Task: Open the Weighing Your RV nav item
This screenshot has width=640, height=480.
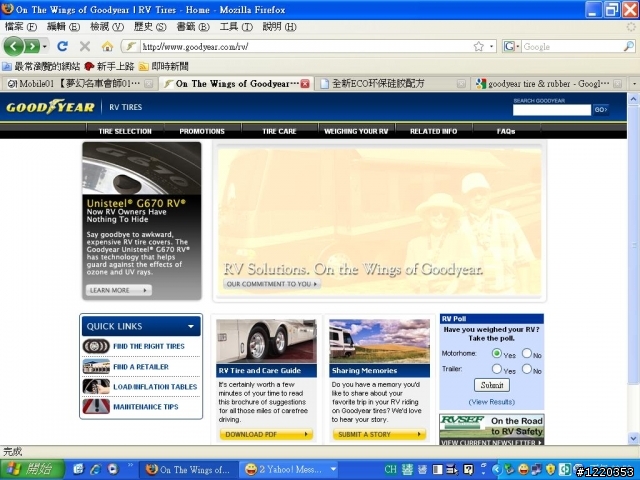Action: tap(356, 131)
